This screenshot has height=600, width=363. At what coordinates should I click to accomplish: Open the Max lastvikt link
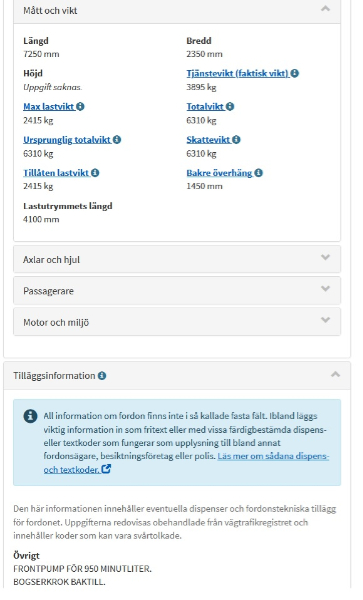tap(49, 106)
